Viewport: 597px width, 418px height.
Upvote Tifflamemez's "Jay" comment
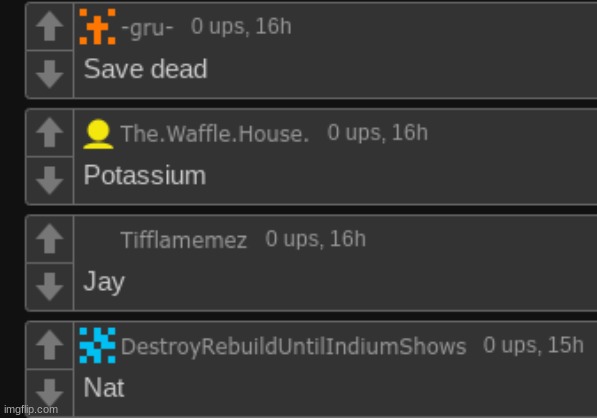pos(49,238)
